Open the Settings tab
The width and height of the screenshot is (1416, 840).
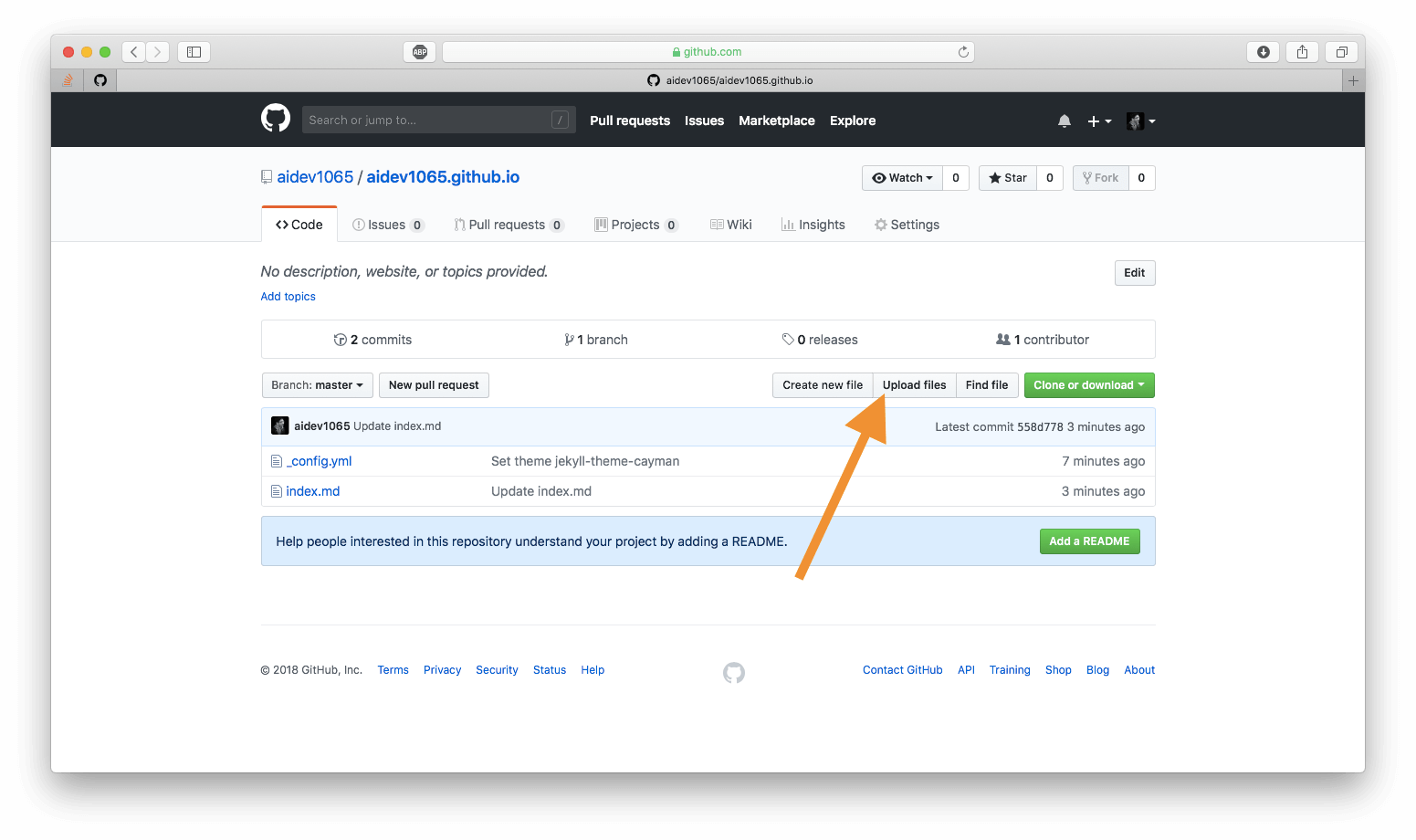(x=907, y=225)
